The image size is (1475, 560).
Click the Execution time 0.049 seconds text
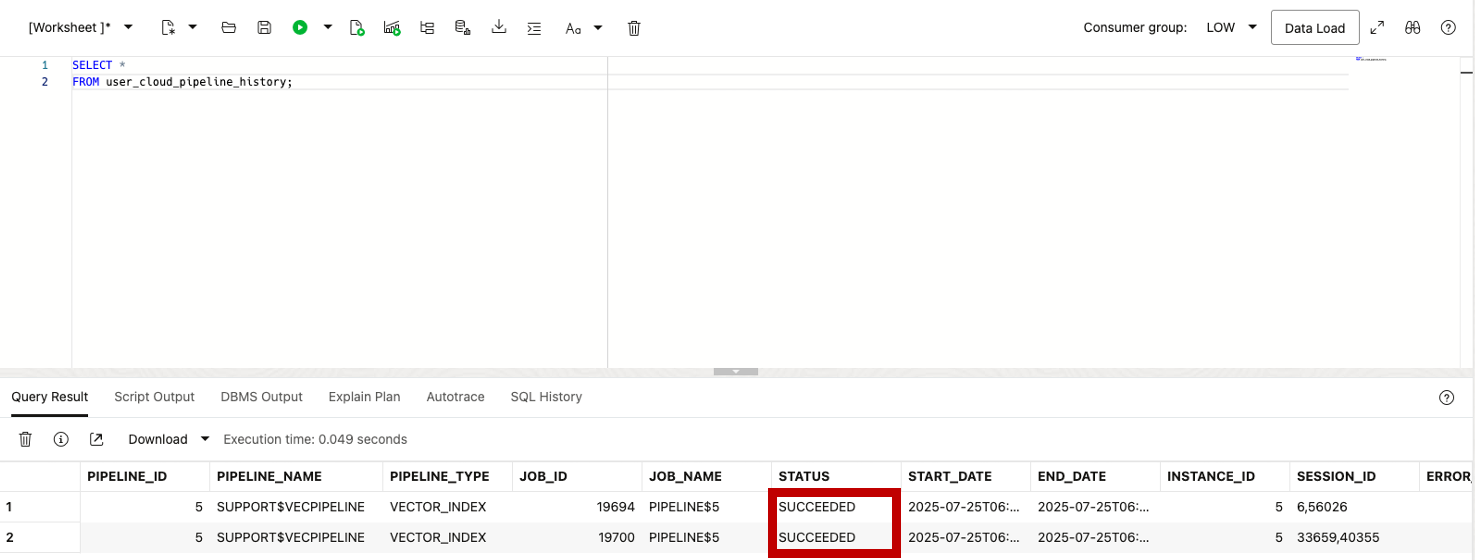(x=315, y=439)
